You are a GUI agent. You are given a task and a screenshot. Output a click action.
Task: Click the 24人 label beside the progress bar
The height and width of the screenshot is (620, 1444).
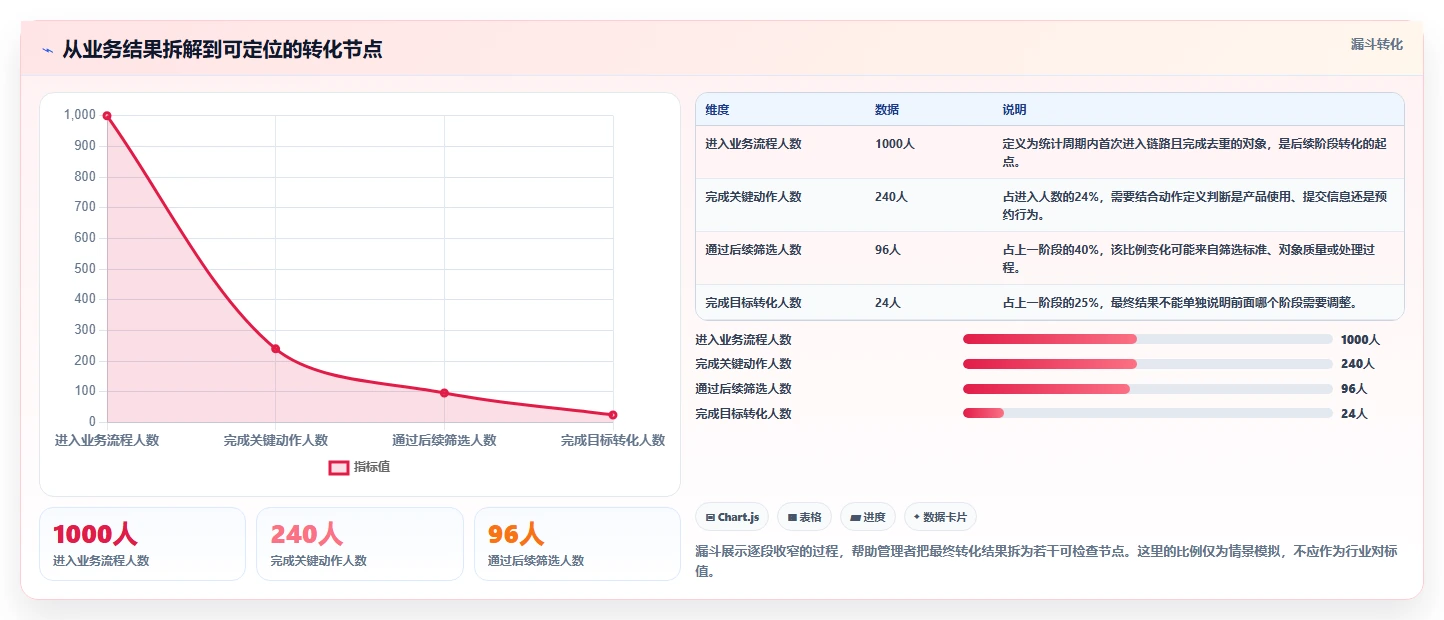tap(1354, 413)
